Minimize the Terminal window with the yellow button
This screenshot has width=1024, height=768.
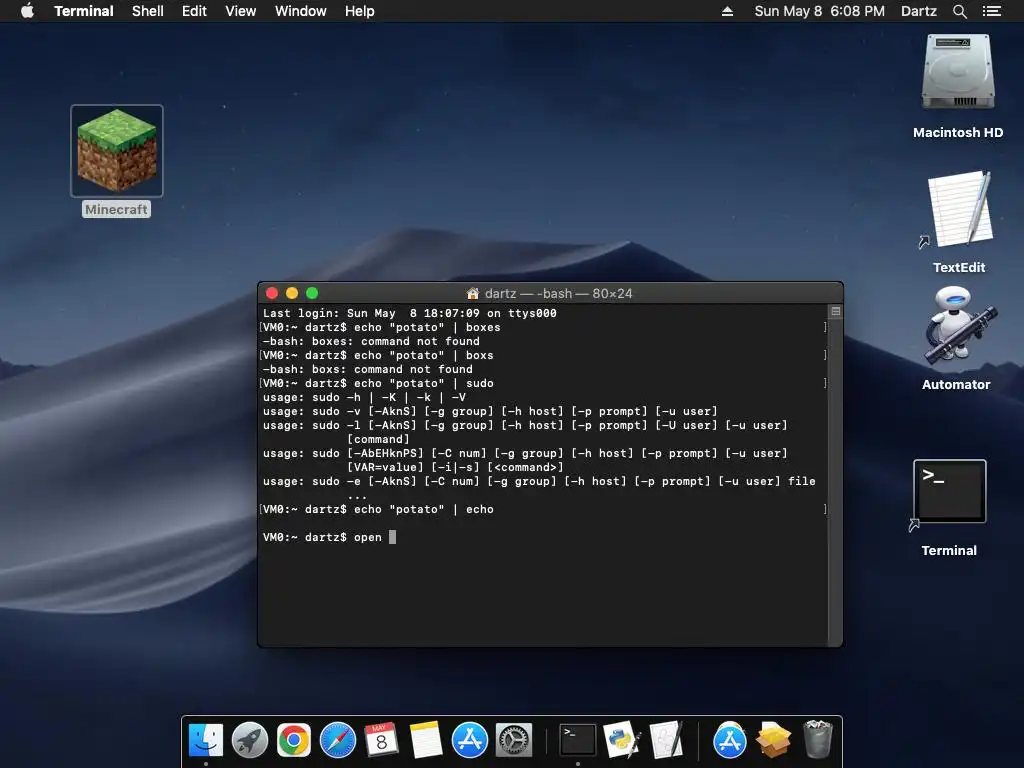pyautogui.click(x=292, y=293)
